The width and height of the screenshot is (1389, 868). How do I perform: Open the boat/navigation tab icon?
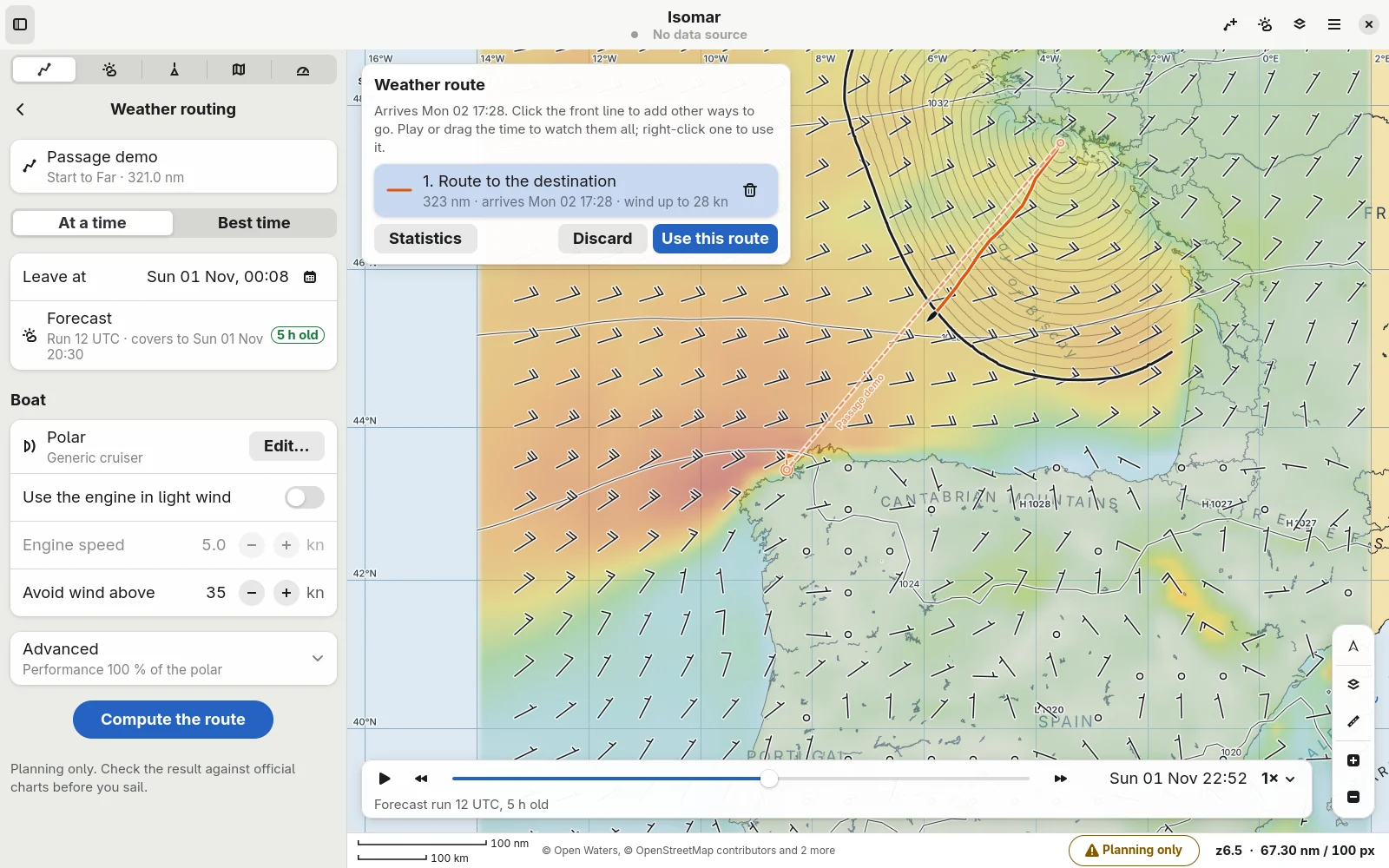tap(174, 69)
